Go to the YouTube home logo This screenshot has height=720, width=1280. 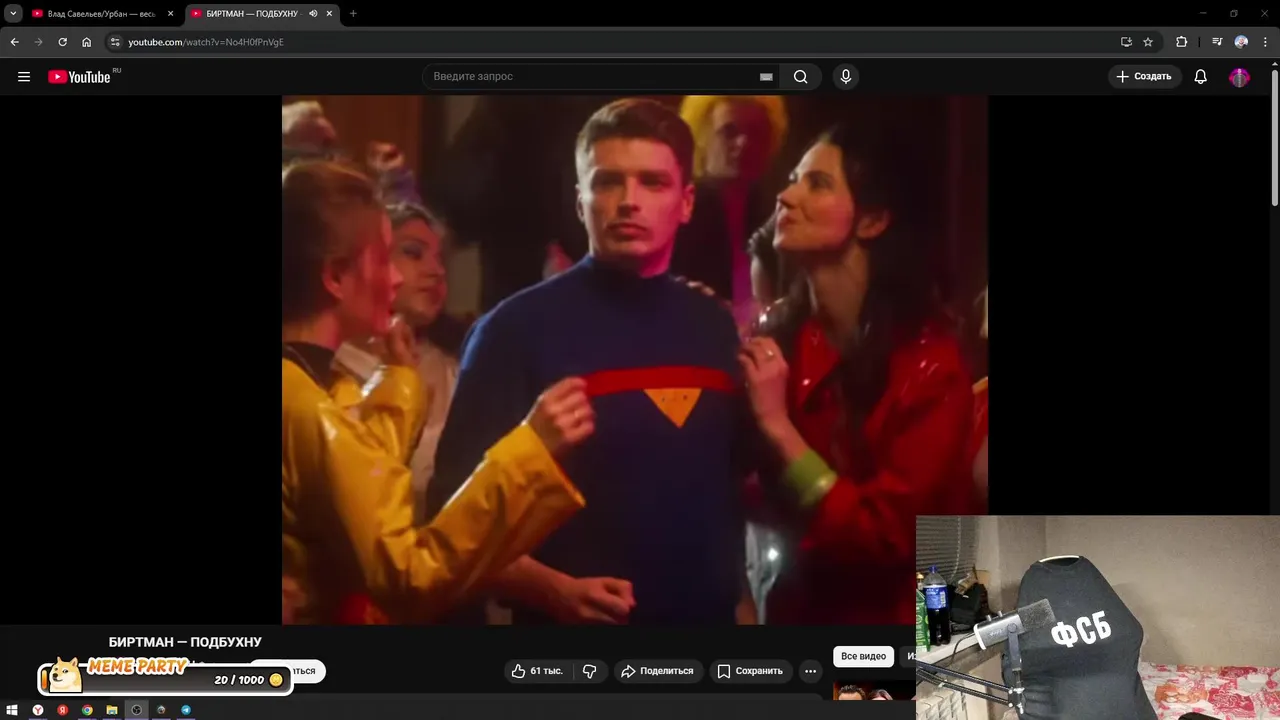pyautogui.click(x=79, y=77)
